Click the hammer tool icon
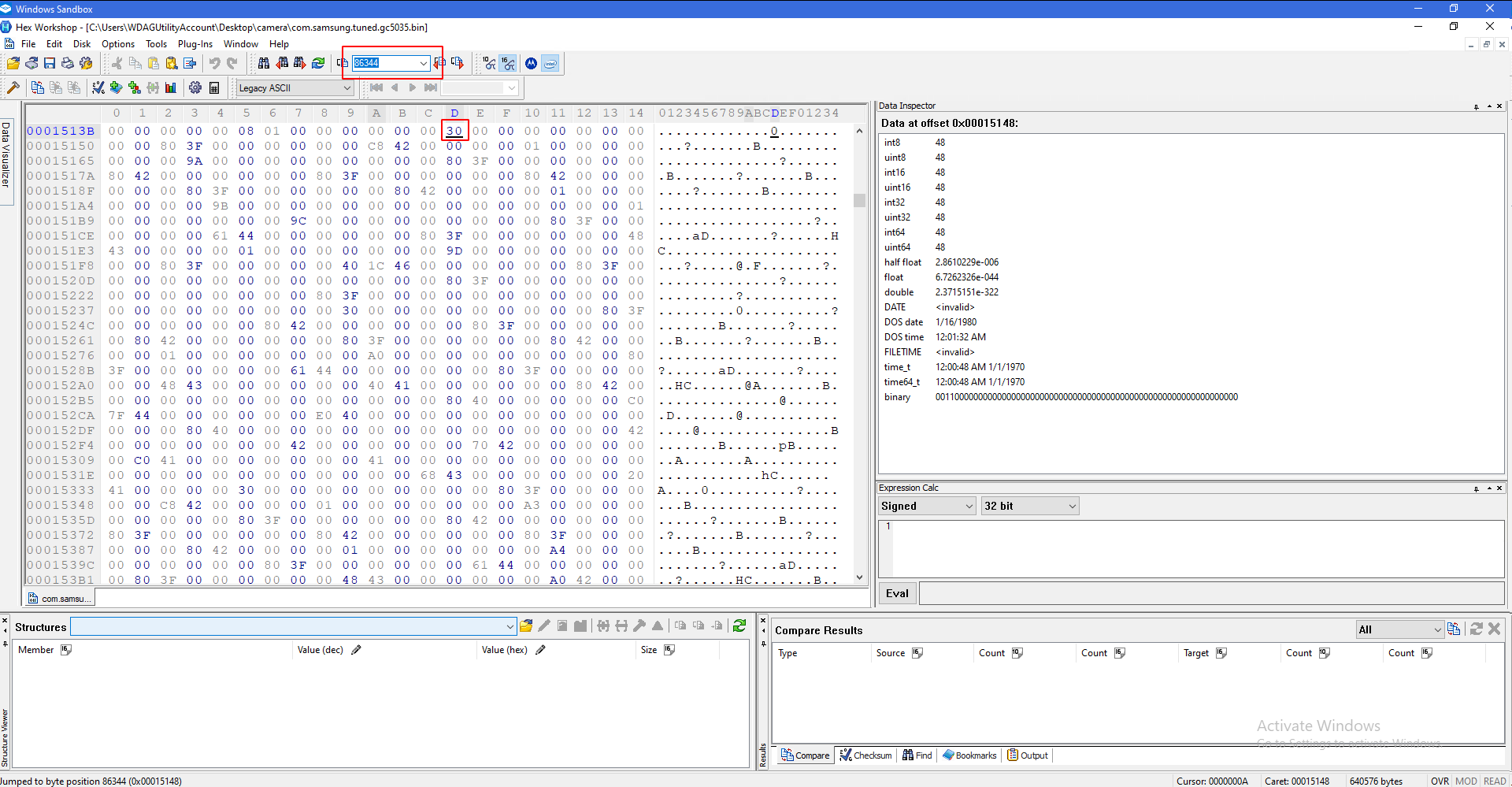The height and width of the screenshot is (787, 1512). (x=13, y=87)
